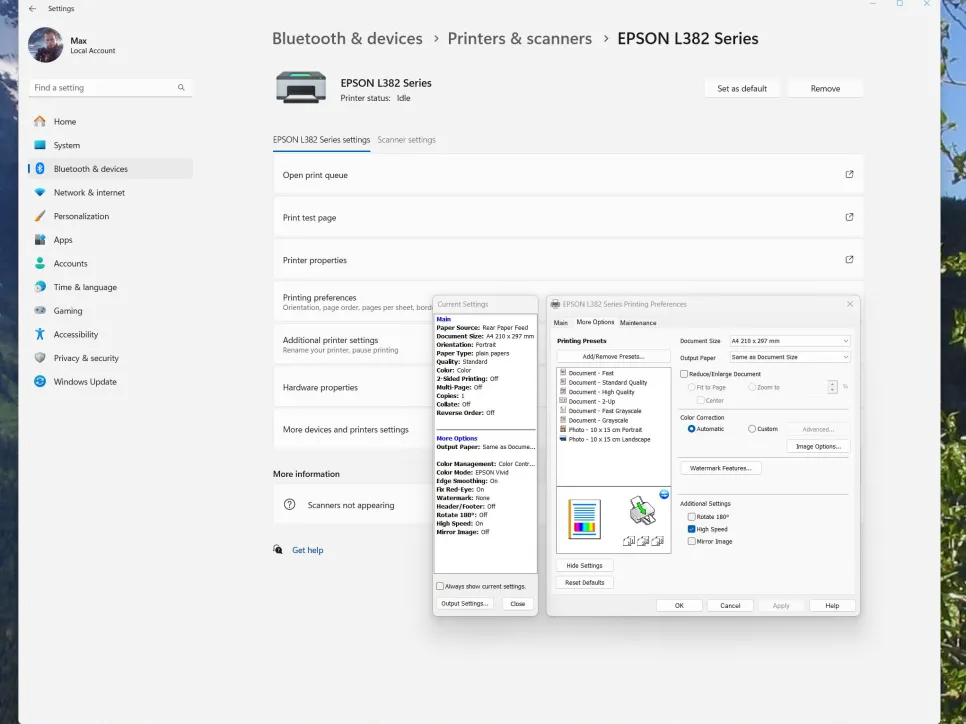This screenshot has height=724, width=966.
Task: Select Document - 2-Up preset
Action: 591,401
